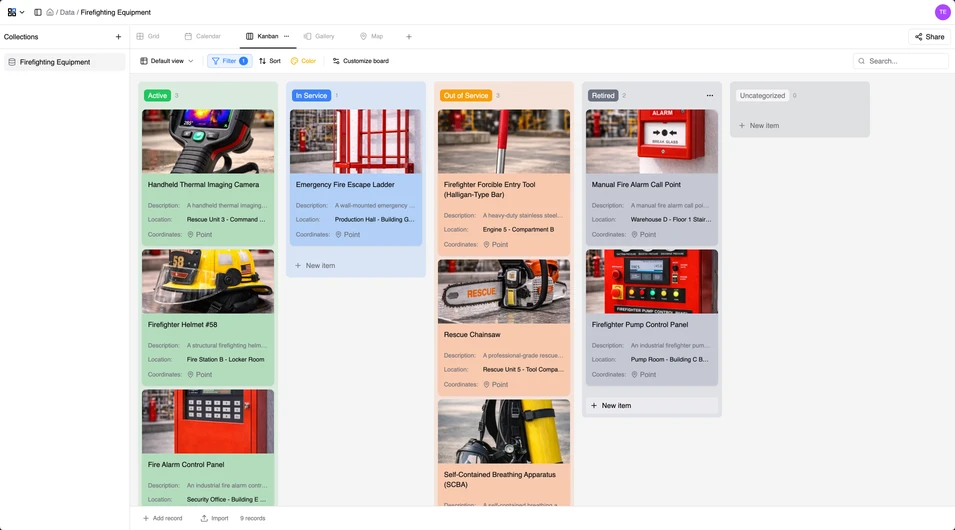Open Manual Fire Alarm Call Point image
Screen dimensions: 955x530
point(652,141)
